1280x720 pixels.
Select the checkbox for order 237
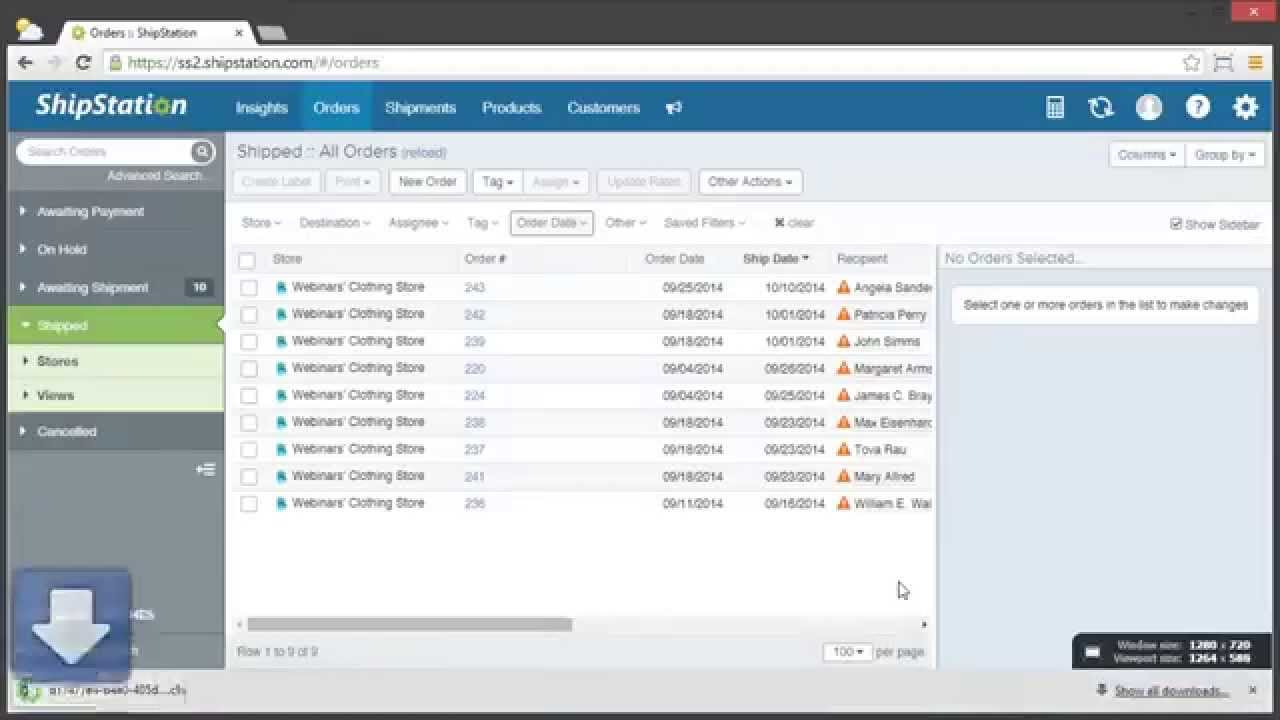(248, 450)
